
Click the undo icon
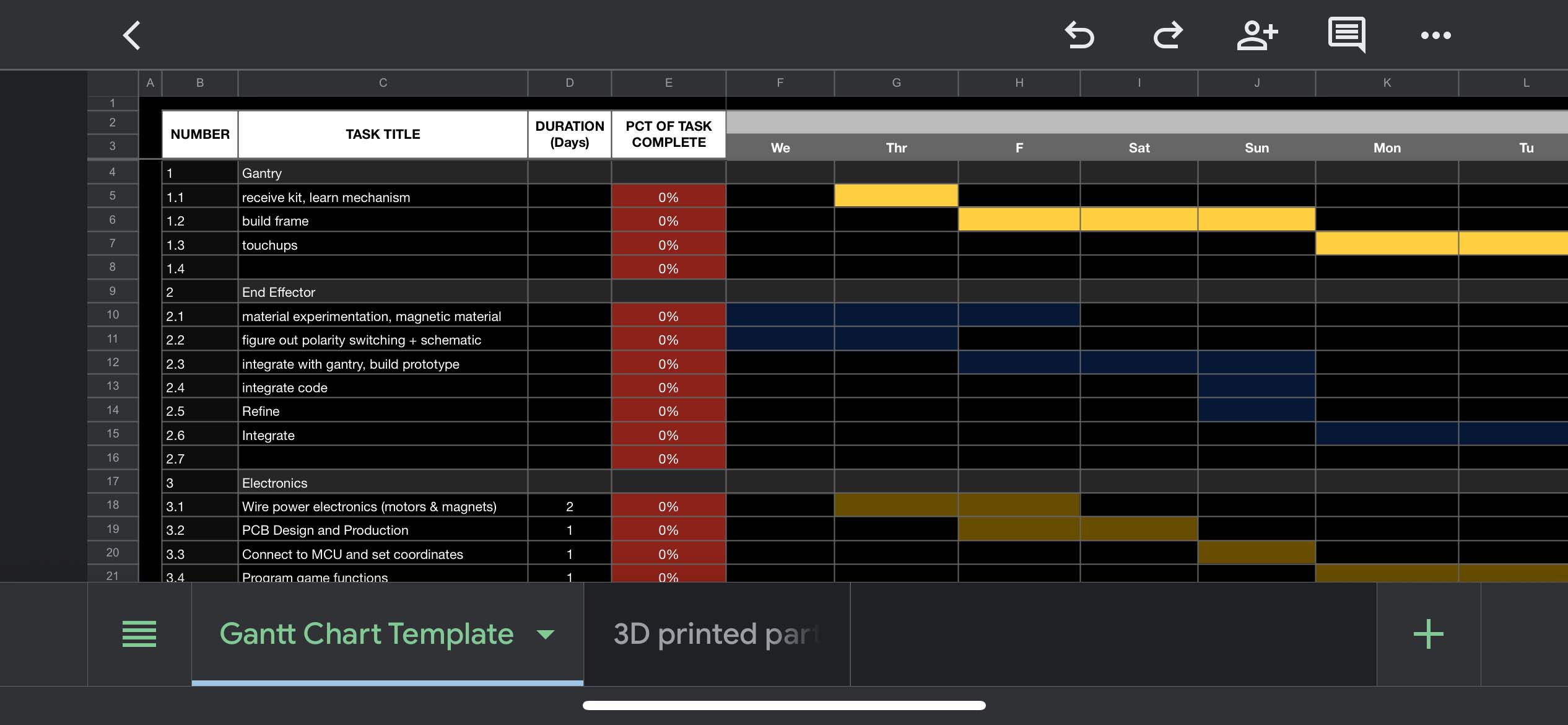click(1079, 35)
